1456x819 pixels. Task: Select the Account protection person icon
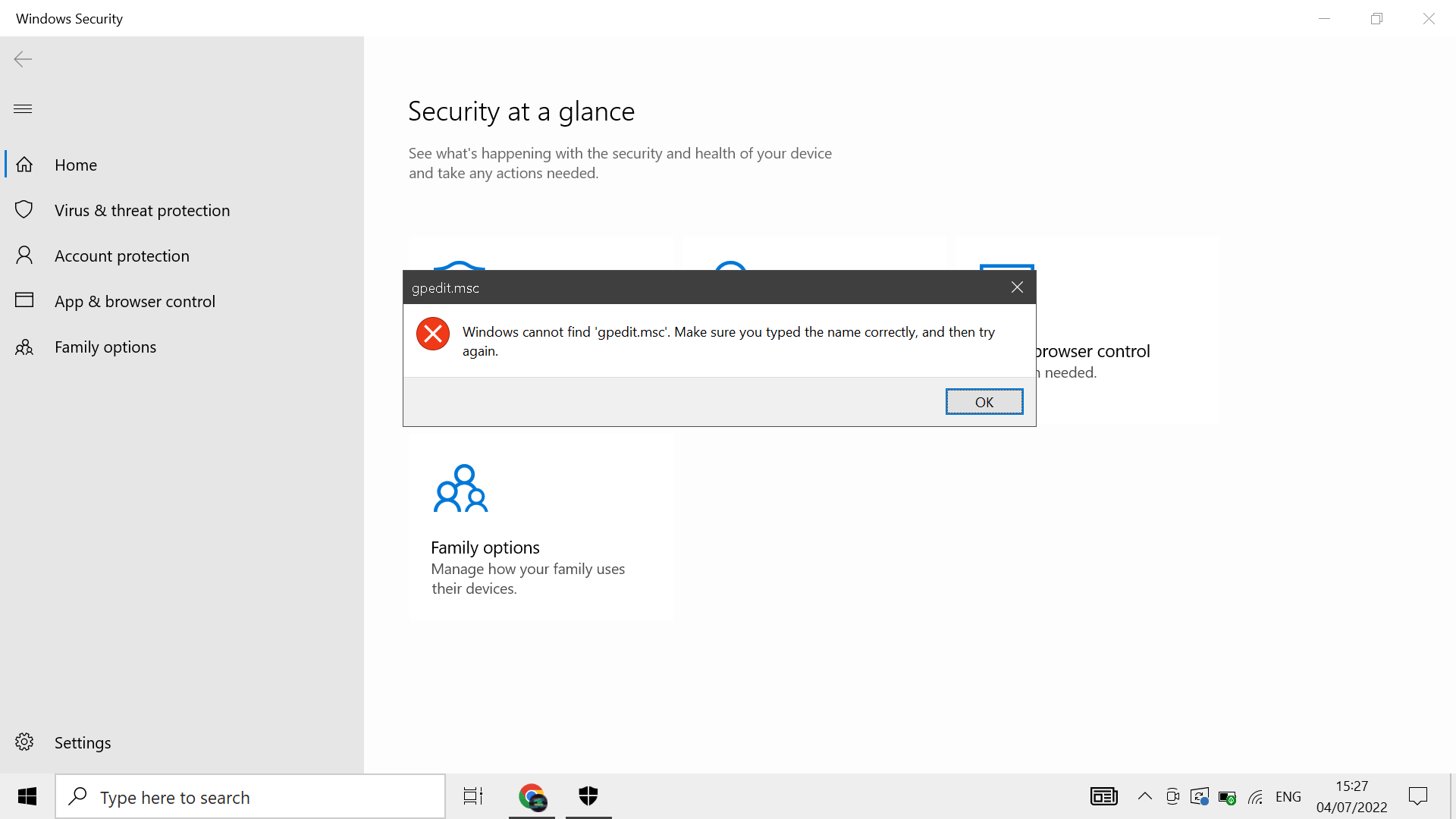[24, 256]
